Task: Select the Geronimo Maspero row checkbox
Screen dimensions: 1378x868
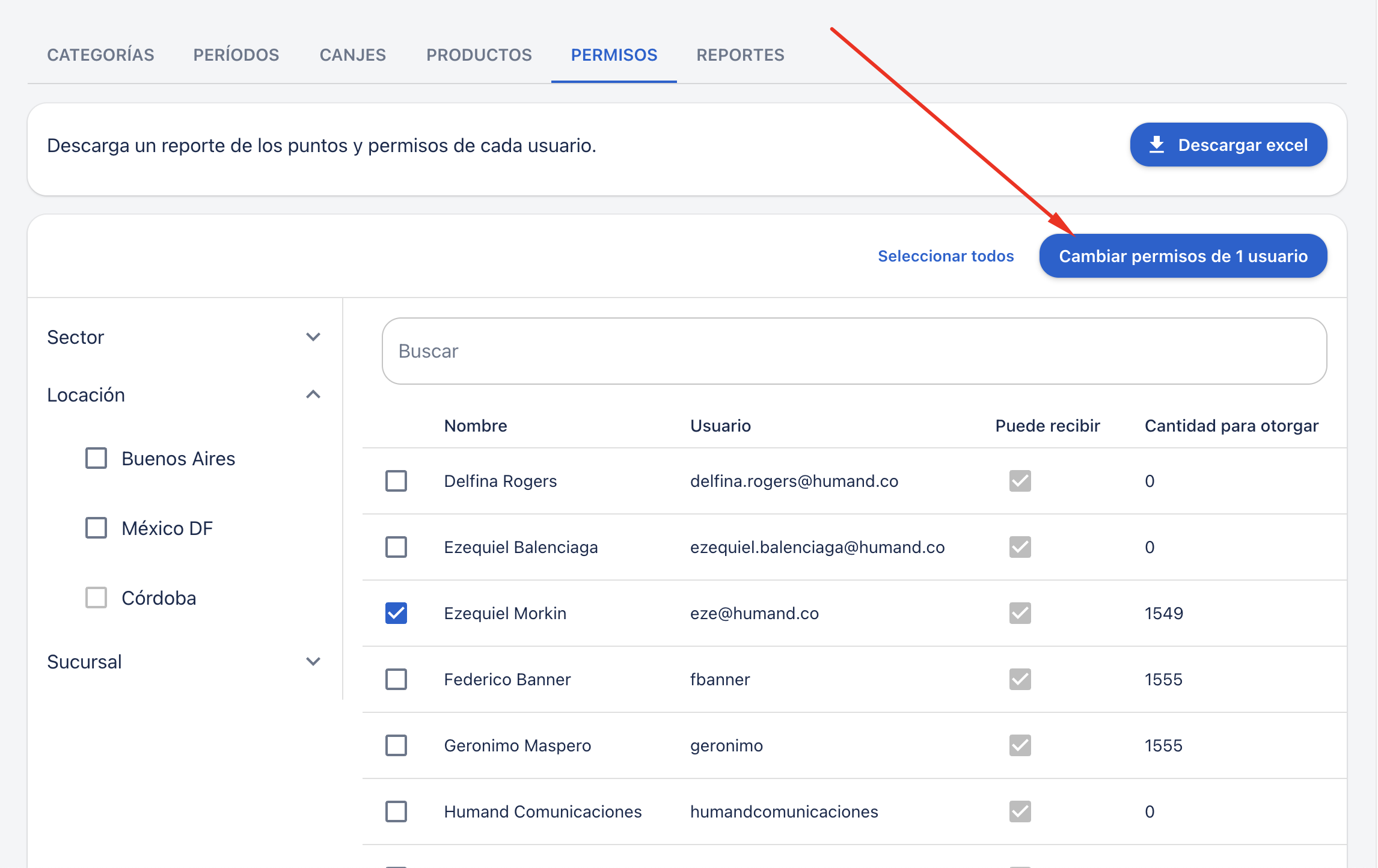Action: pos(396,745)
